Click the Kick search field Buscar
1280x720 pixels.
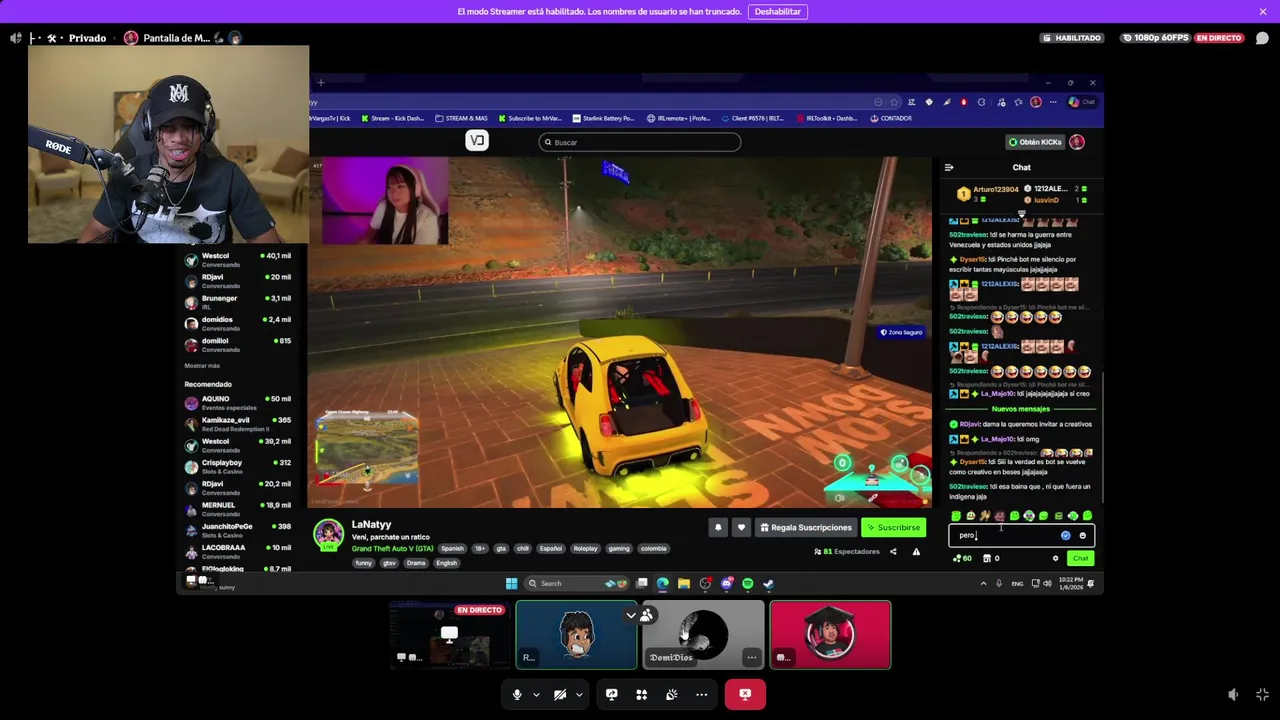(x=640, y=142)
